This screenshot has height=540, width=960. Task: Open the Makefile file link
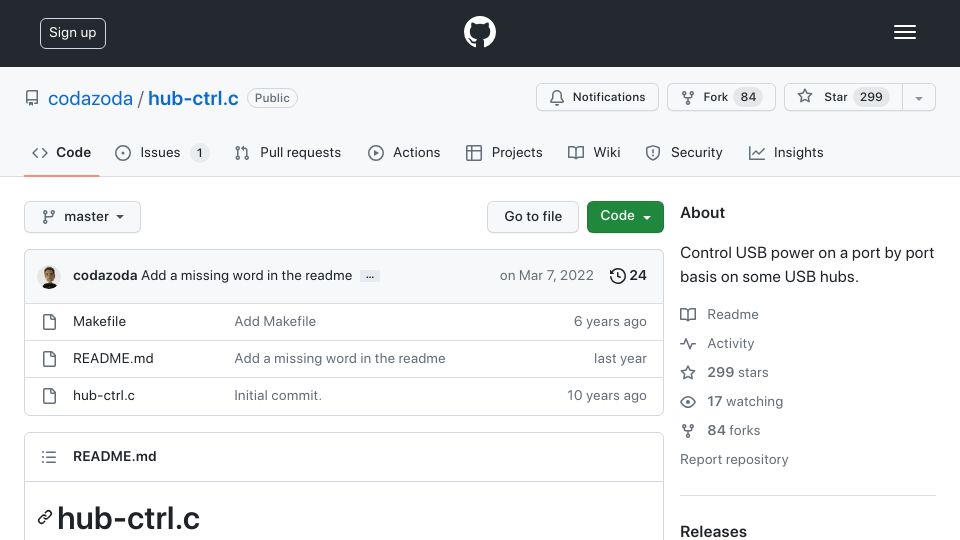pyautogui.click(x=99, y=321)
